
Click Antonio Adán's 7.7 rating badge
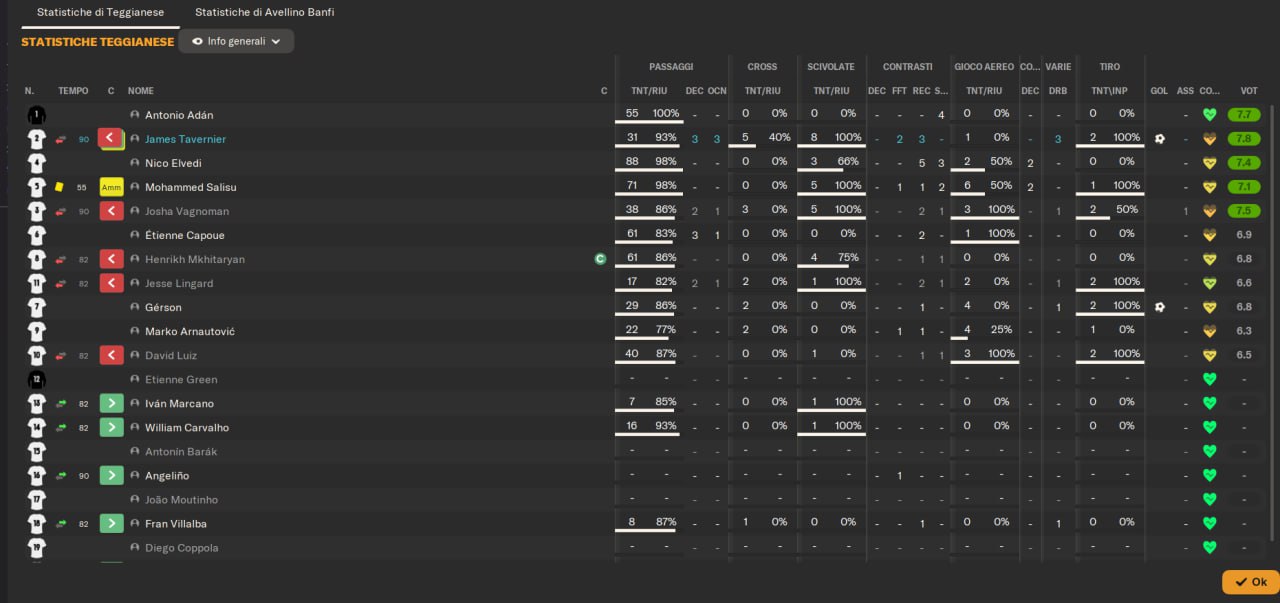coord(1244,115)
